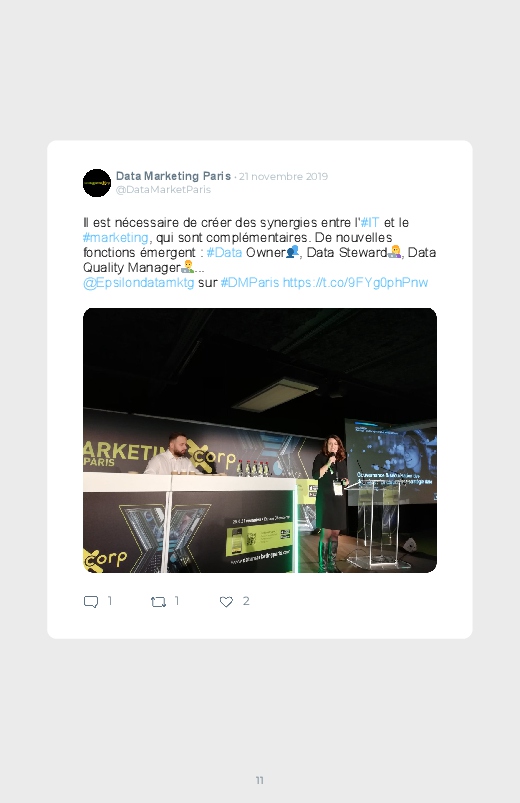
Task: Open the @DataMarketParis handle
Action: tap(163, 189)
